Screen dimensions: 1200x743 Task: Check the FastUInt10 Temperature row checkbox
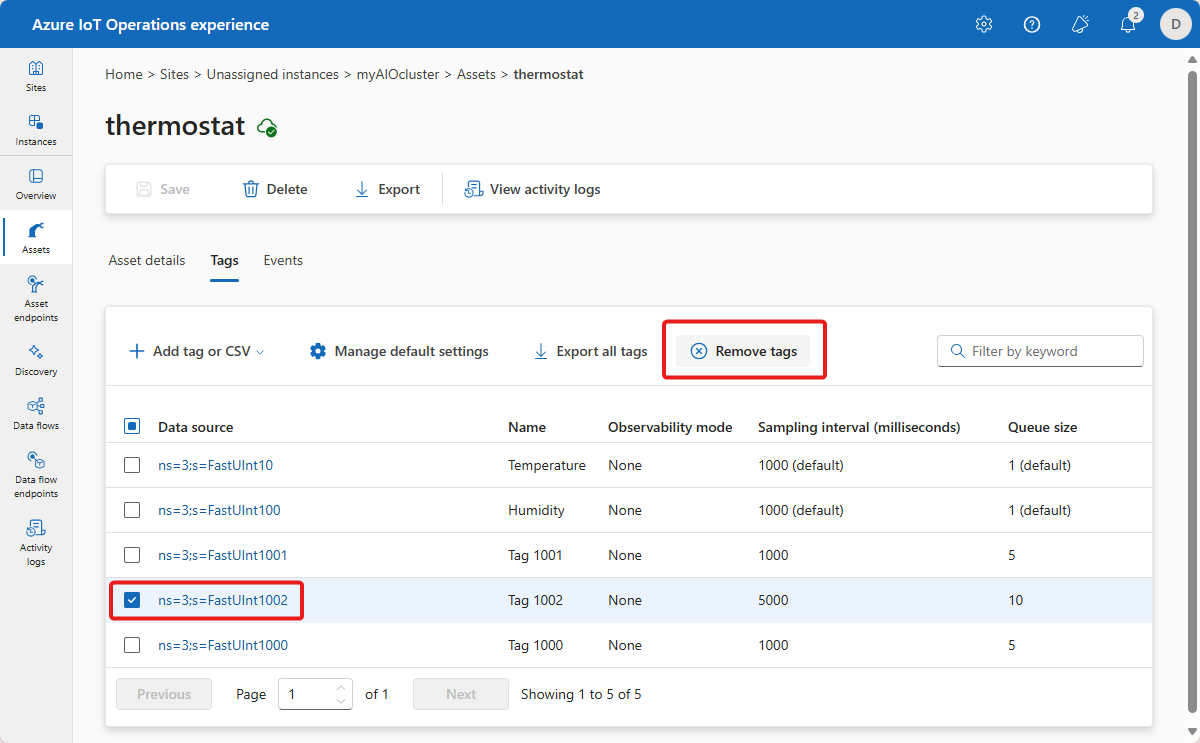(132, 465)
